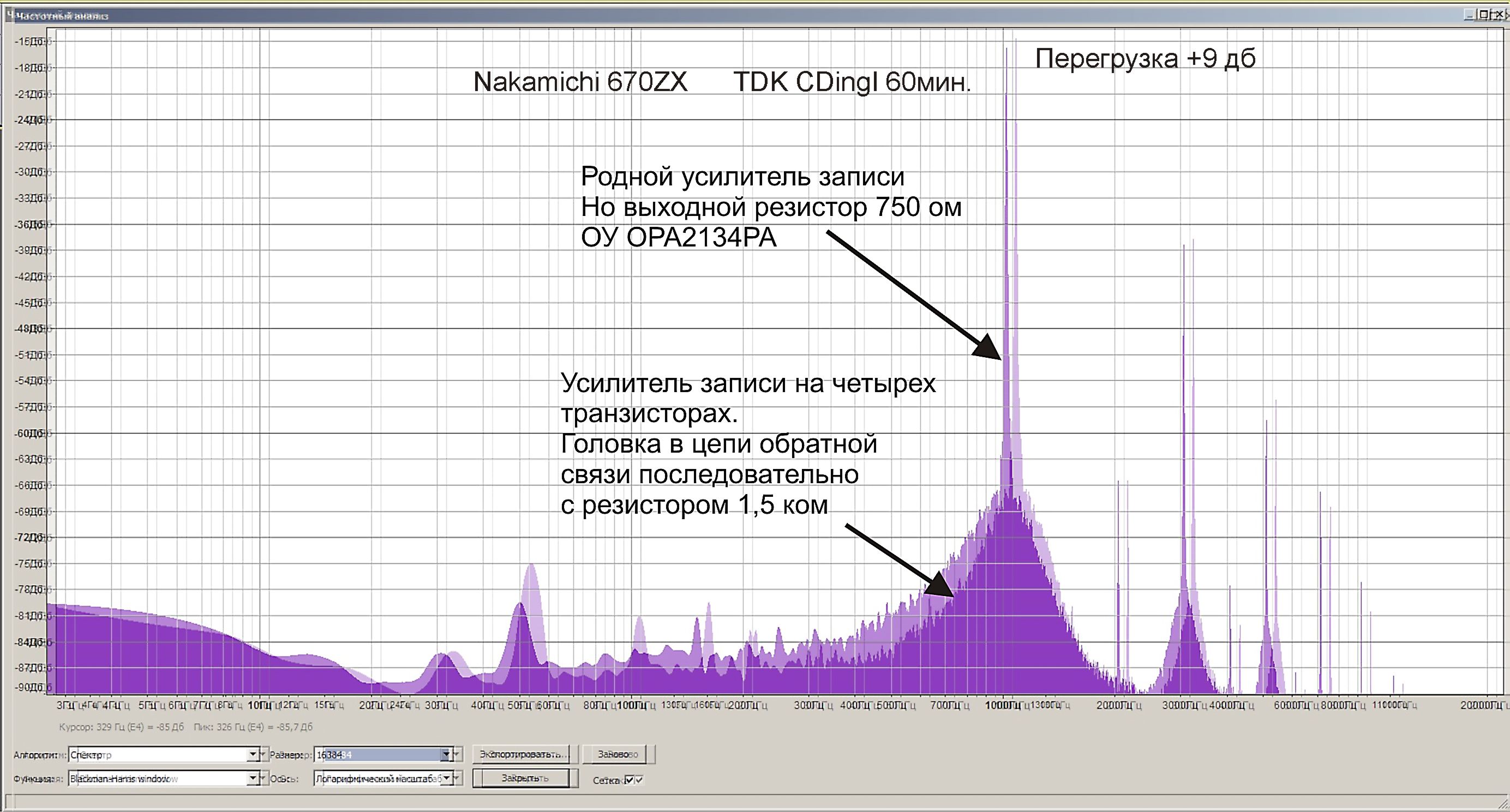Maximize the Частотный анализ window

[x=1484, y=15]
